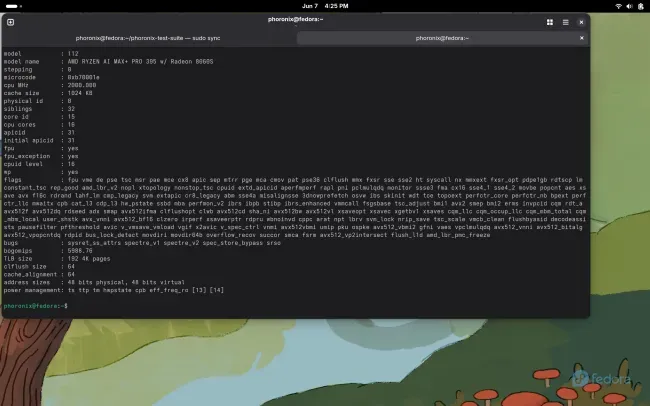Close the terminal window
The height and width of the screenshot is (406, 650).
pos(581,22)
